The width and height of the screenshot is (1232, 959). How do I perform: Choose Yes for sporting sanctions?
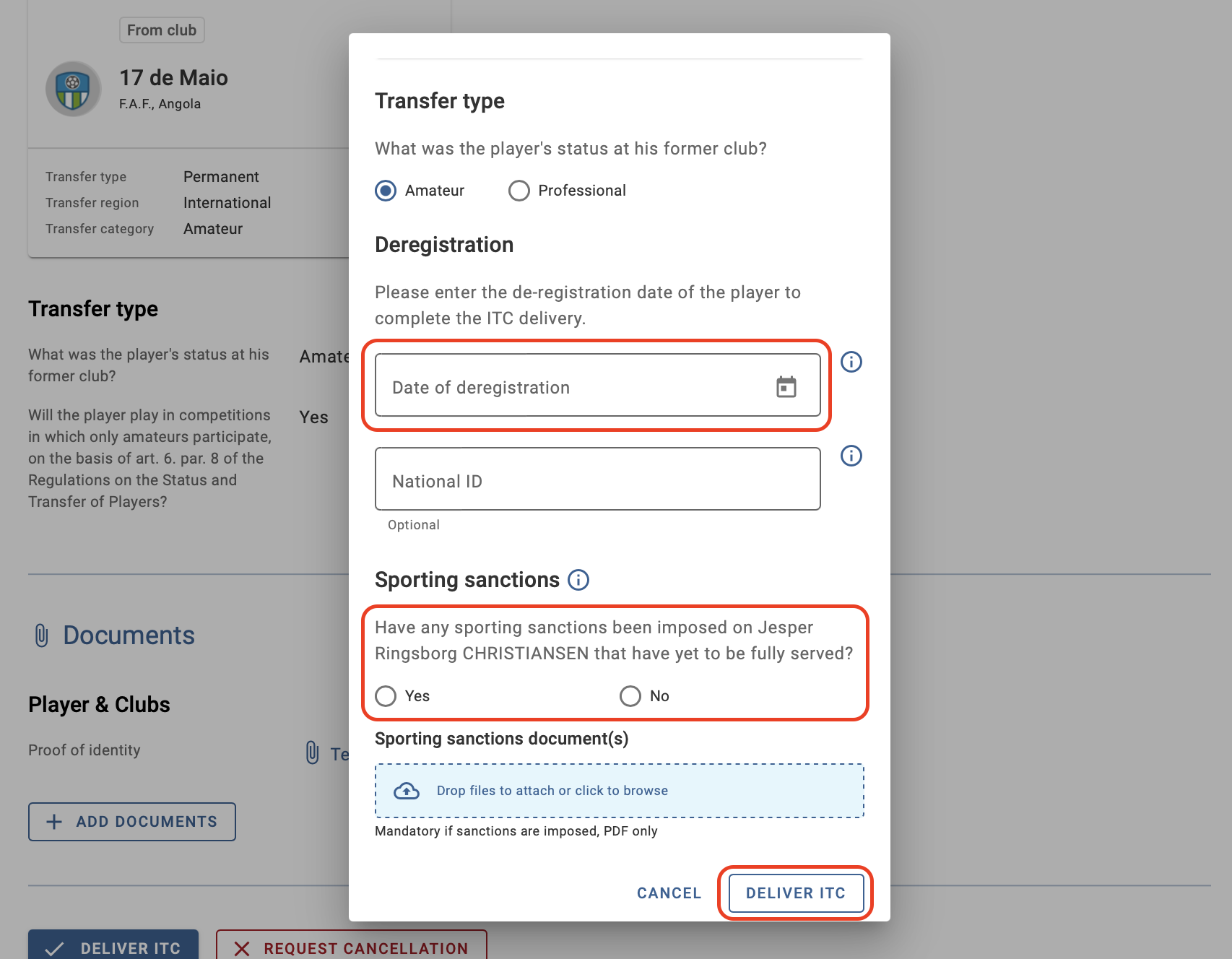(386, 696)
